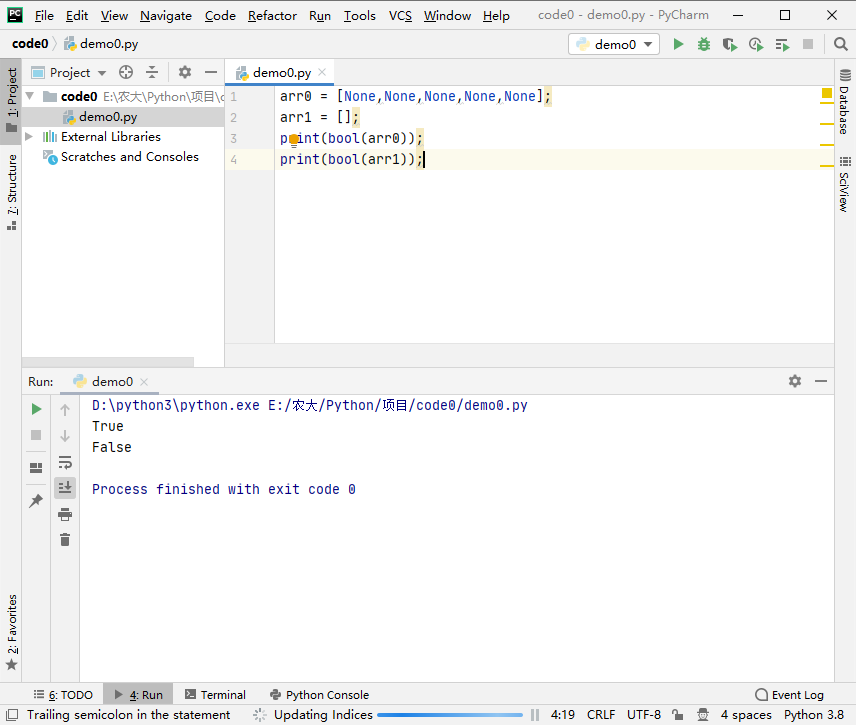Screen dimensions: 856x725
Task: Toggle pin tab in Run panel
Action: point(36,501)
